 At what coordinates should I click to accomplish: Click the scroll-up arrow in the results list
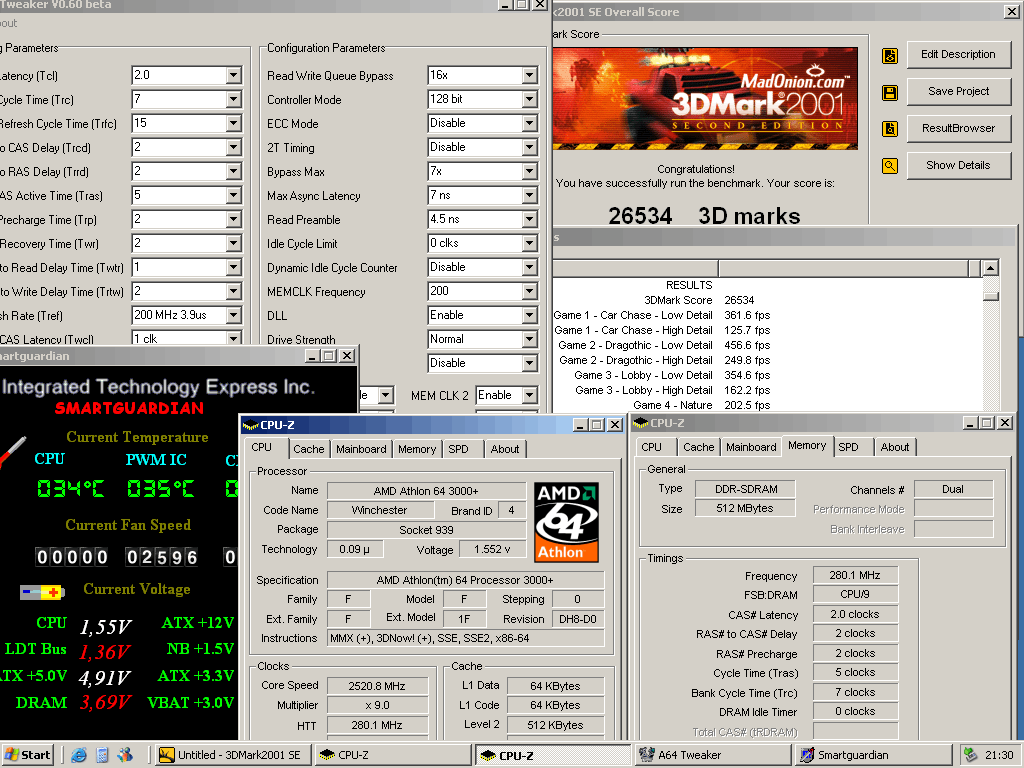pos(990,268)
